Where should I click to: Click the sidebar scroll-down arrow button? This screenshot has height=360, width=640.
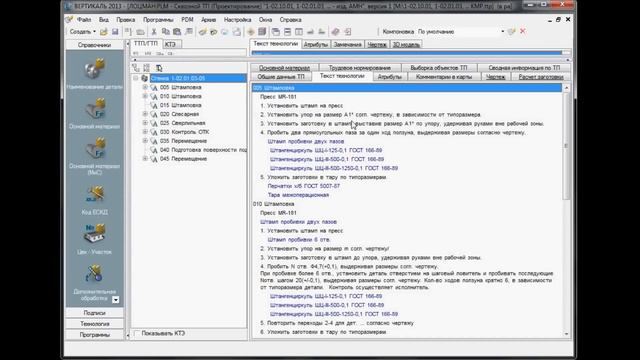coord(116,300)
